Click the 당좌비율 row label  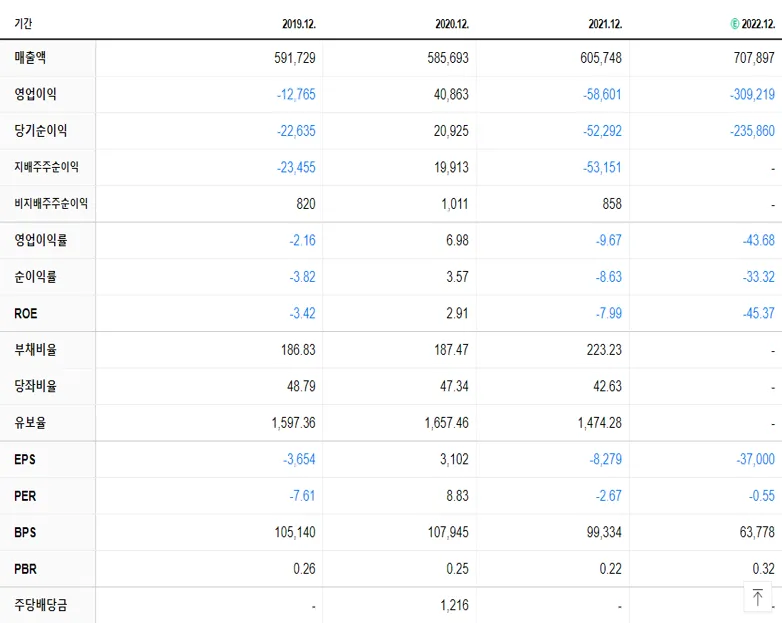pos(35,386)
